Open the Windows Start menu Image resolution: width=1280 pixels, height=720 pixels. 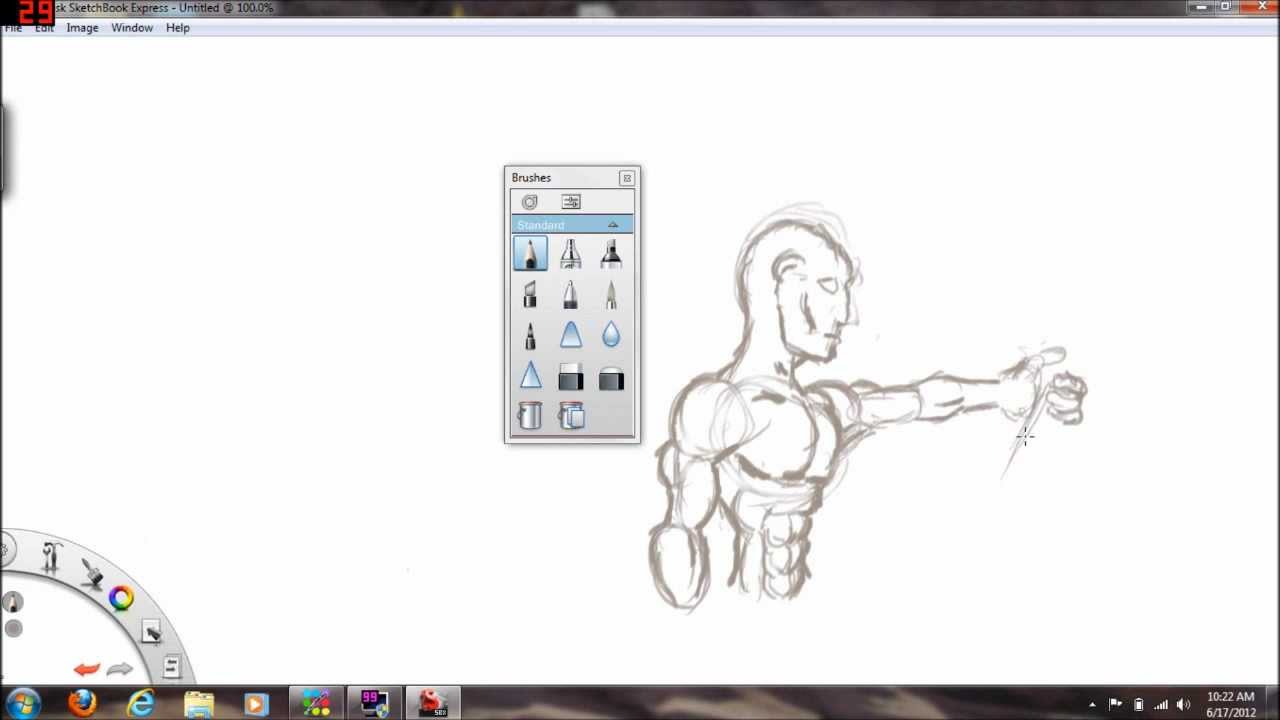[22, 703]
